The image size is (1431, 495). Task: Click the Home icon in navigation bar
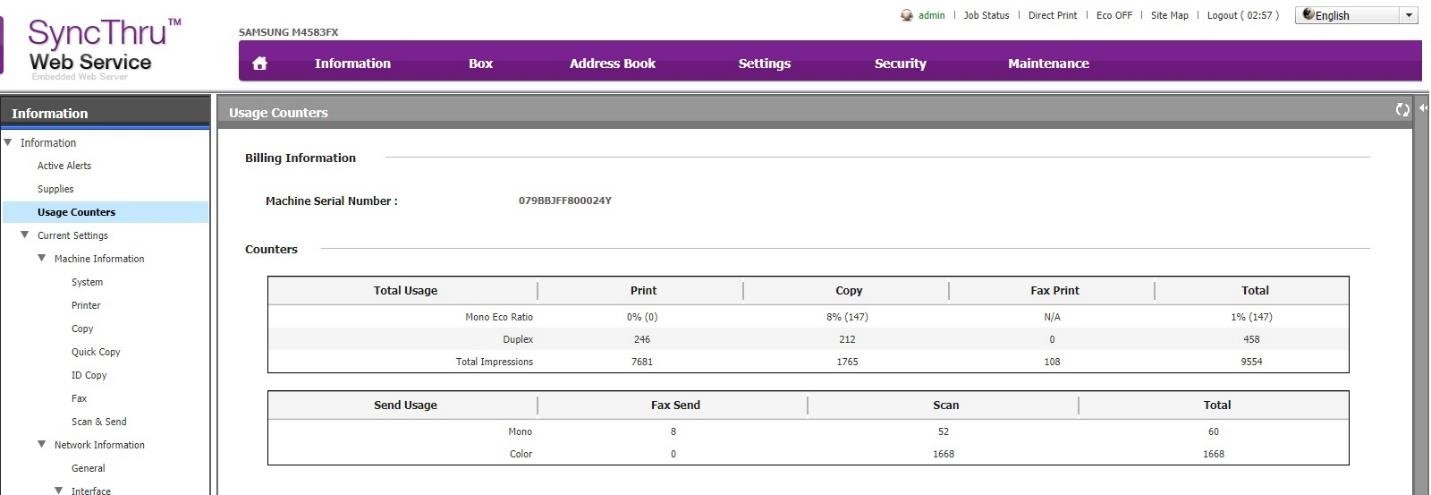point(259,64)
